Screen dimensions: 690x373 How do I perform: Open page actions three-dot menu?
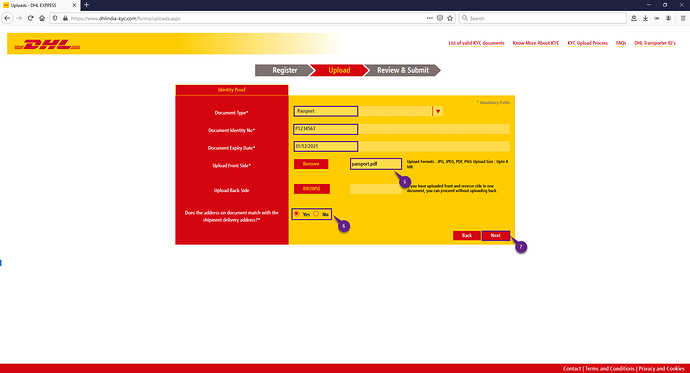429,18
